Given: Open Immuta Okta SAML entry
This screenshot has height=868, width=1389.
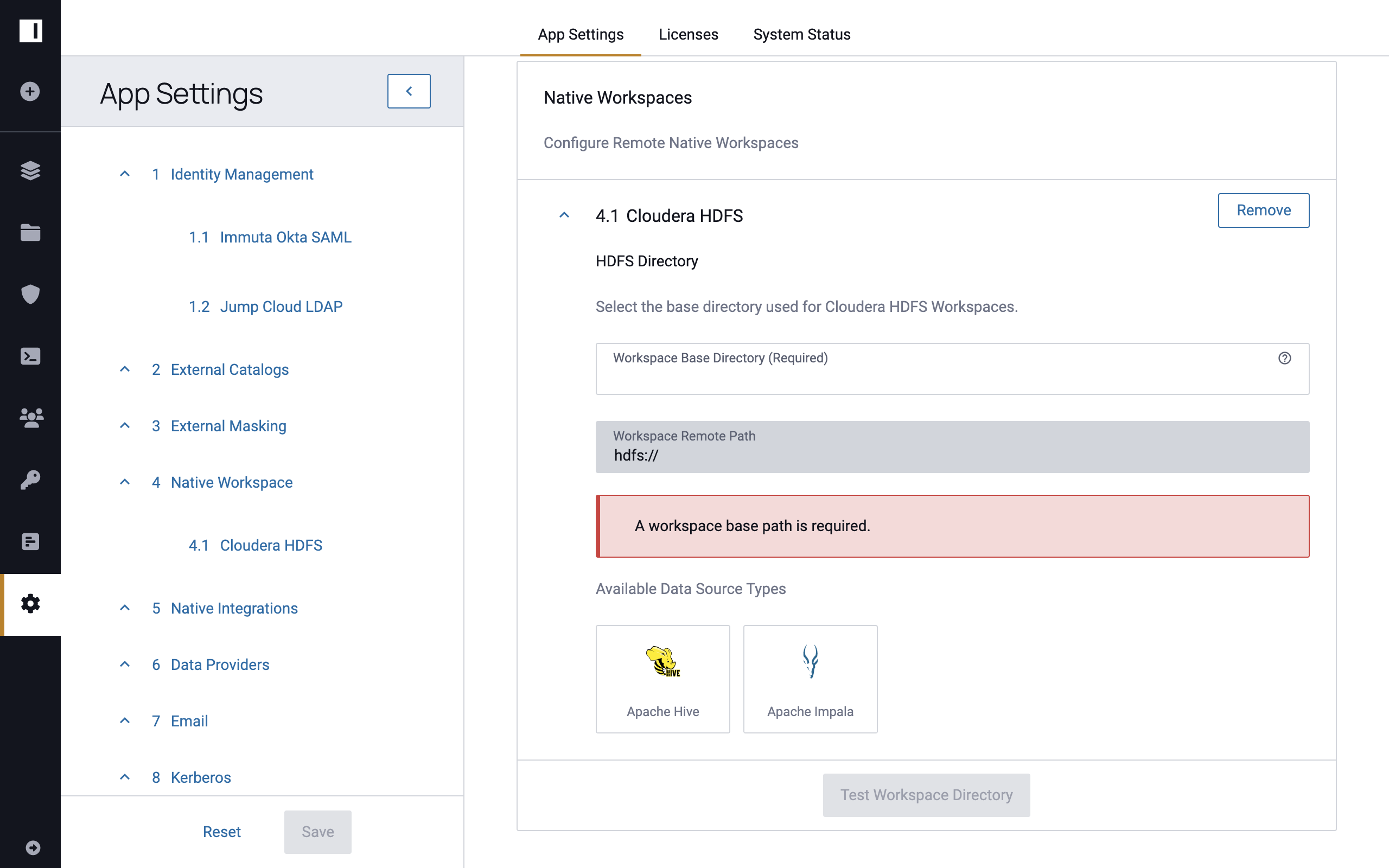Looking at the screenshot, I should (270, 237).
